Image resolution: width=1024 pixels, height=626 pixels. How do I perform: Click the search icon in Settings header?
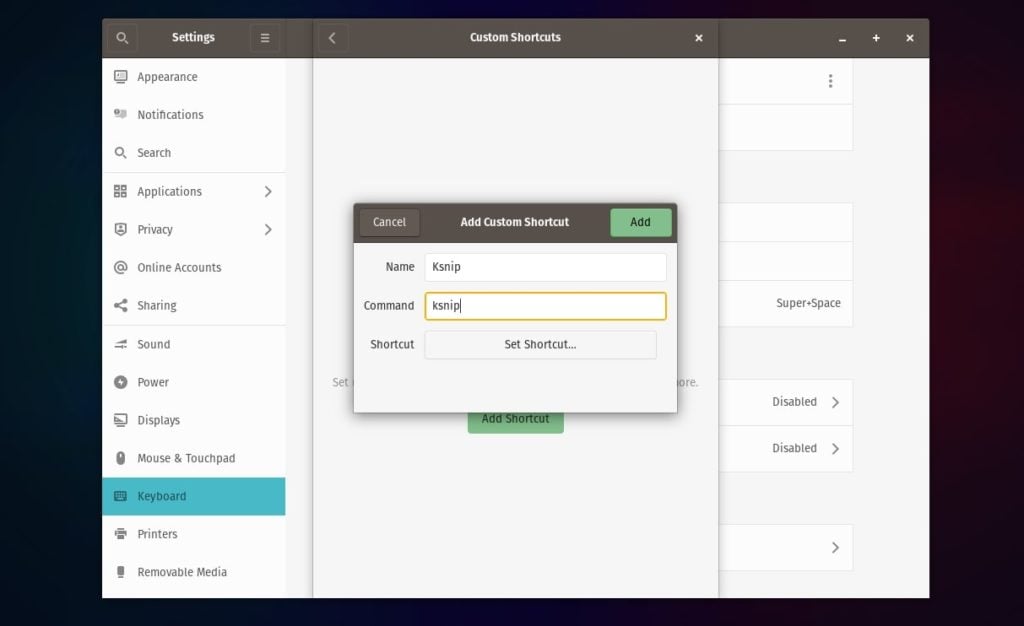(122, 38)
